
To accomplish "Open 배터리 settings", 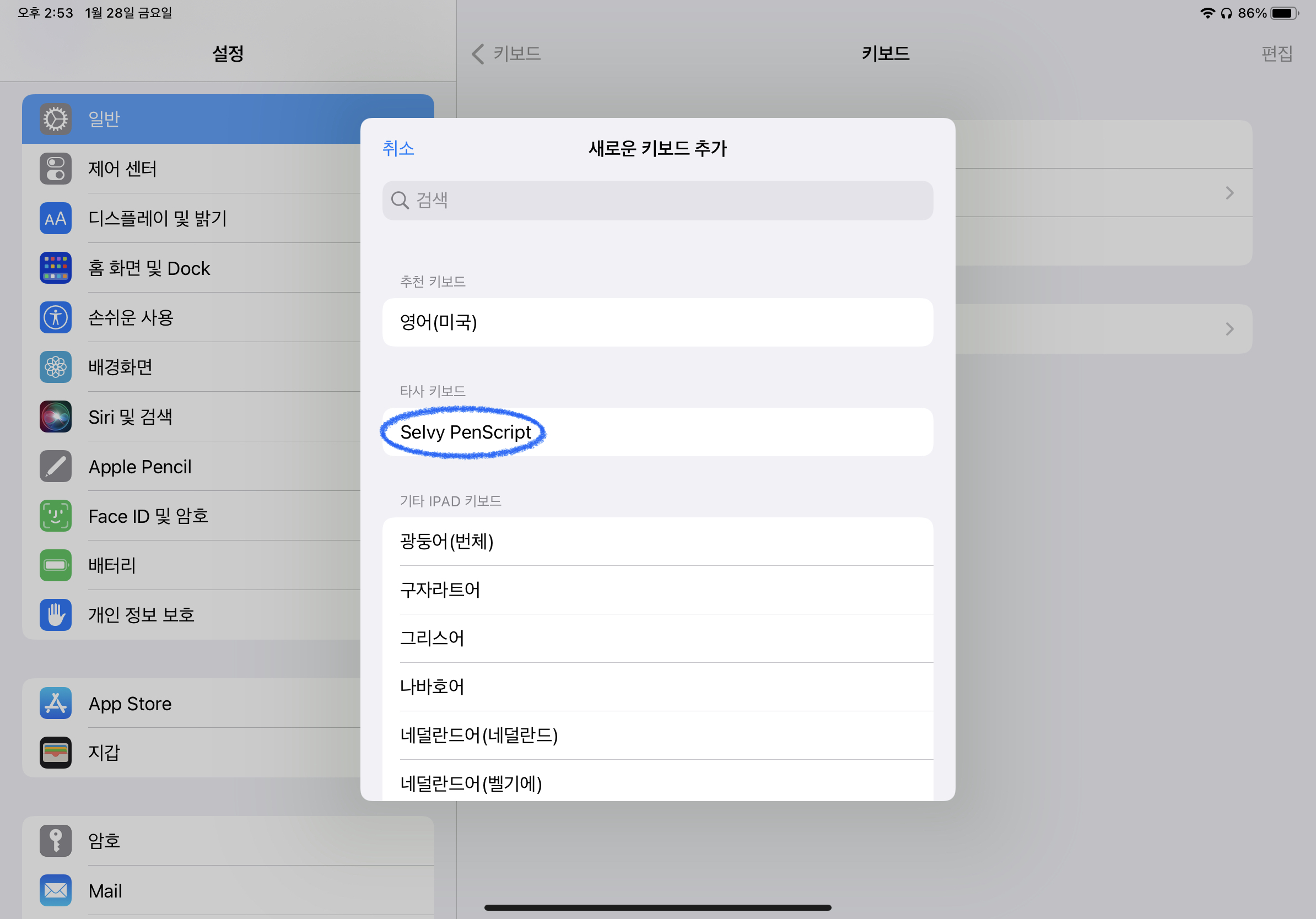I will 191,565.
